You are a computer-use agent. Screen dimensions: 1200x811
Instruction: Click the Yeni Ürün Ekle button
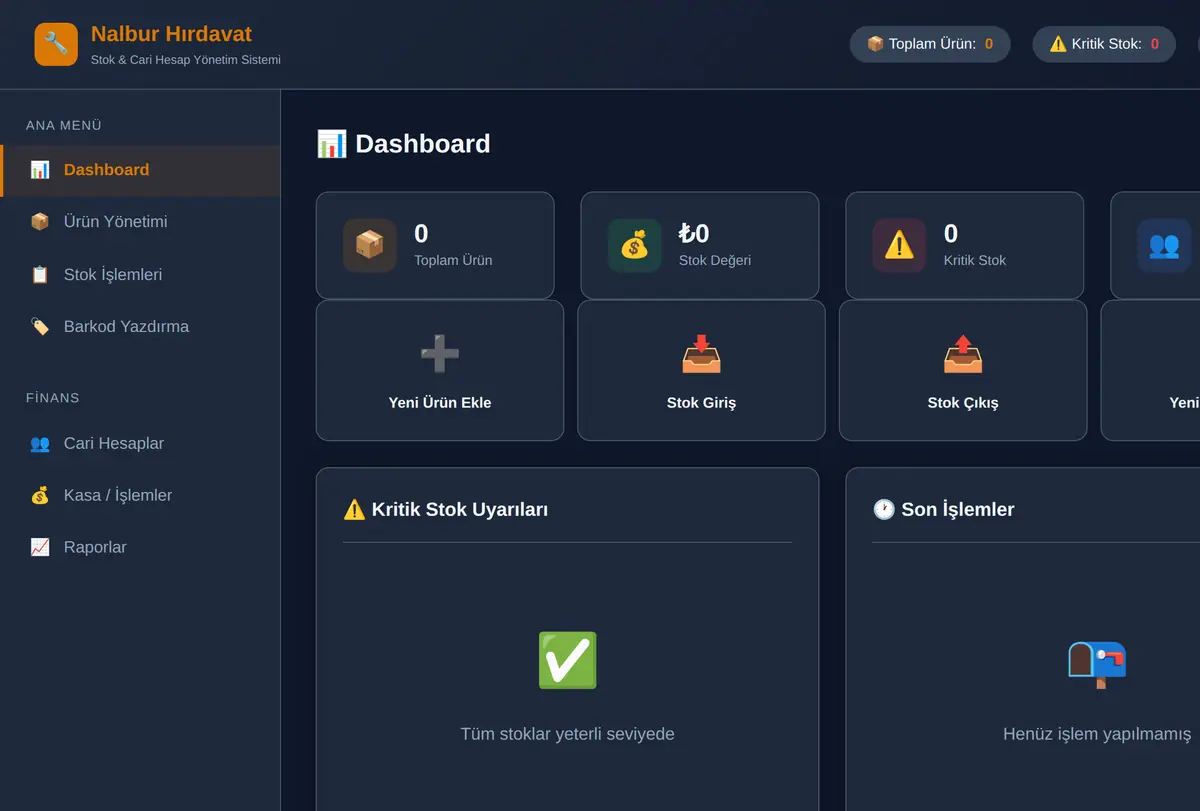click(440, 370)
